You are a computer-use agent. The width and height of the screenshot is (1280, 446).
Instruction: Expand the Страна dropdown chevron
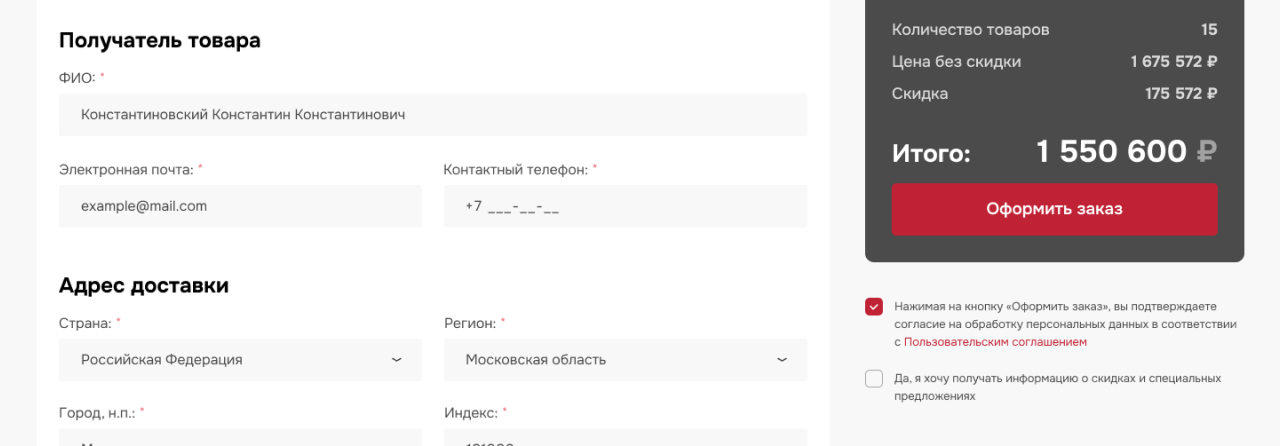point(396,360)
